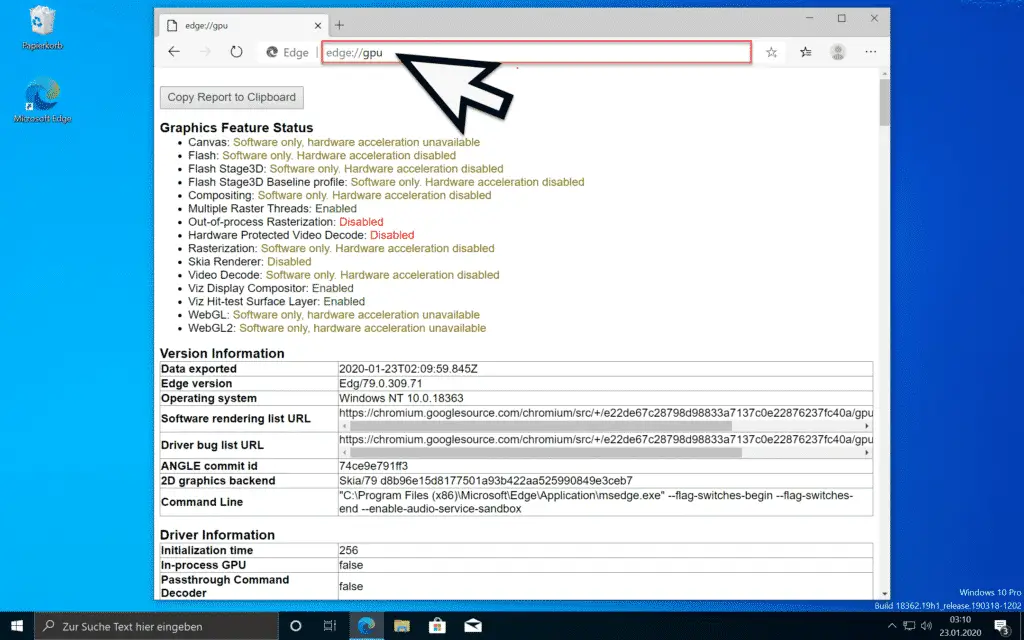
Task: Click the Initialization time value 256
Action: [349, 551]
